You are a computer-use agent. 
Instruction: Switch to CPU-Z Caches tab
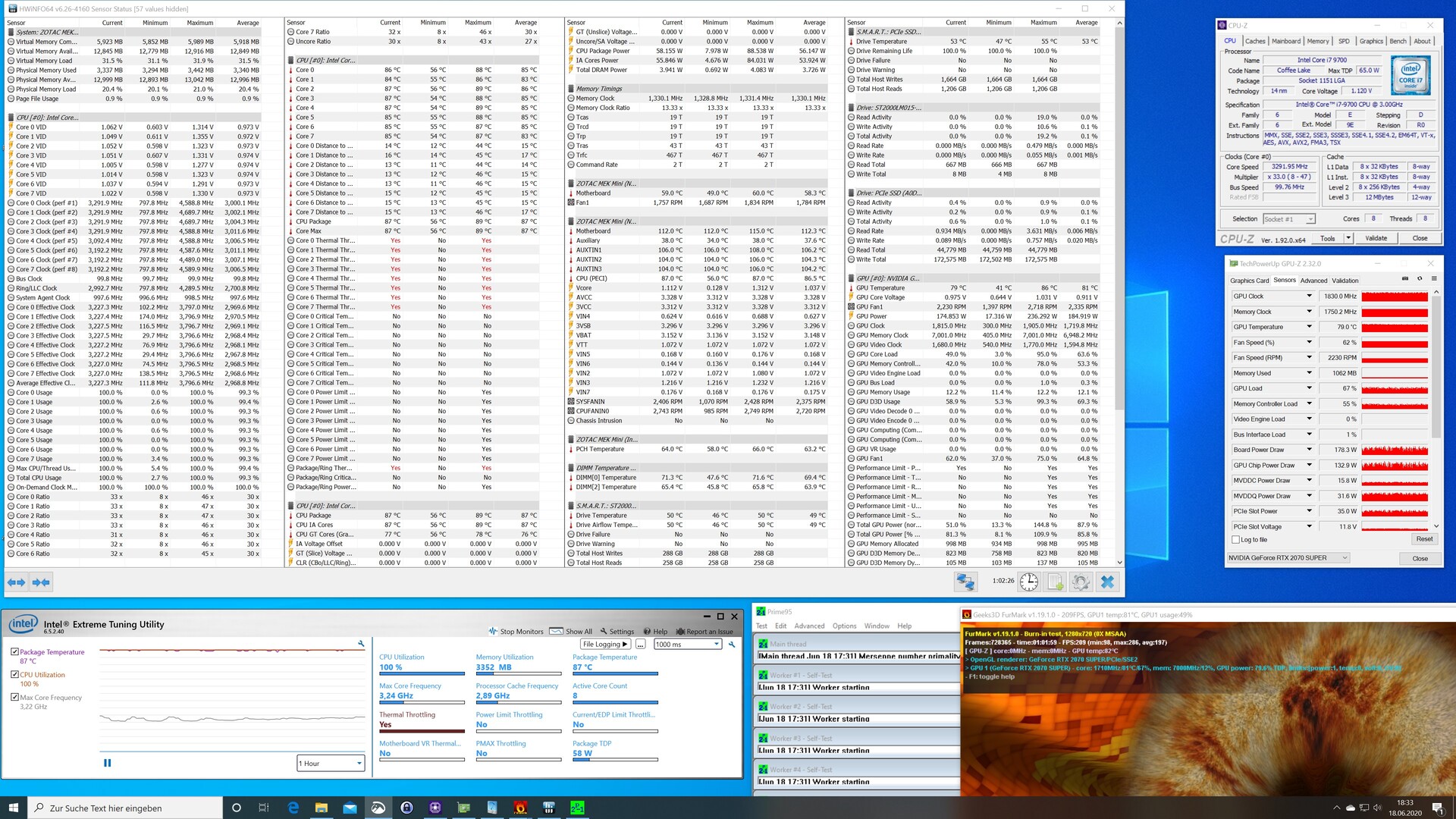[1255, 41]
